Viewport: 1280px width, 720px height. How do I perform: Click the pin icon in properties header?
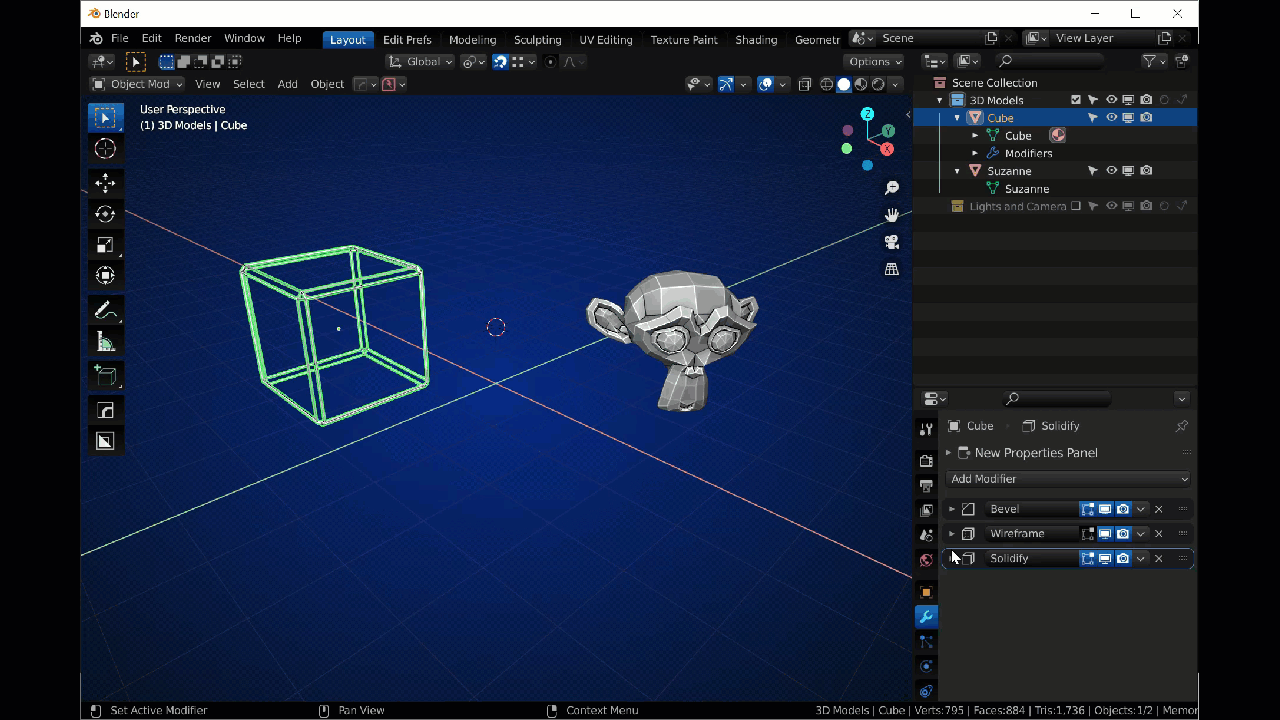pyautogui.click(x=1181, y=426)
